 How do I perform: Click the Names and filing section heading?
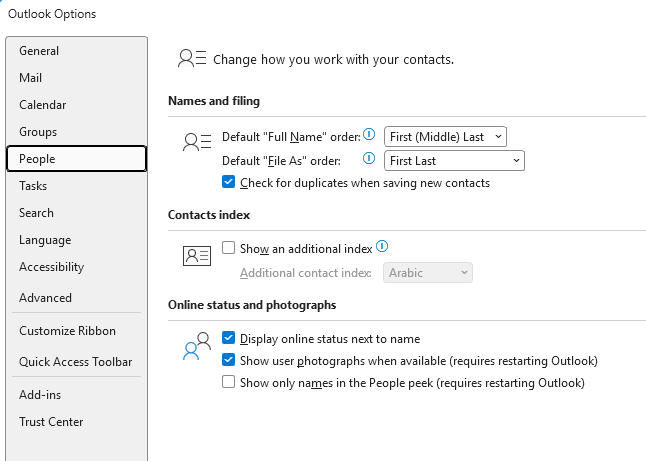tap(214, 101)
